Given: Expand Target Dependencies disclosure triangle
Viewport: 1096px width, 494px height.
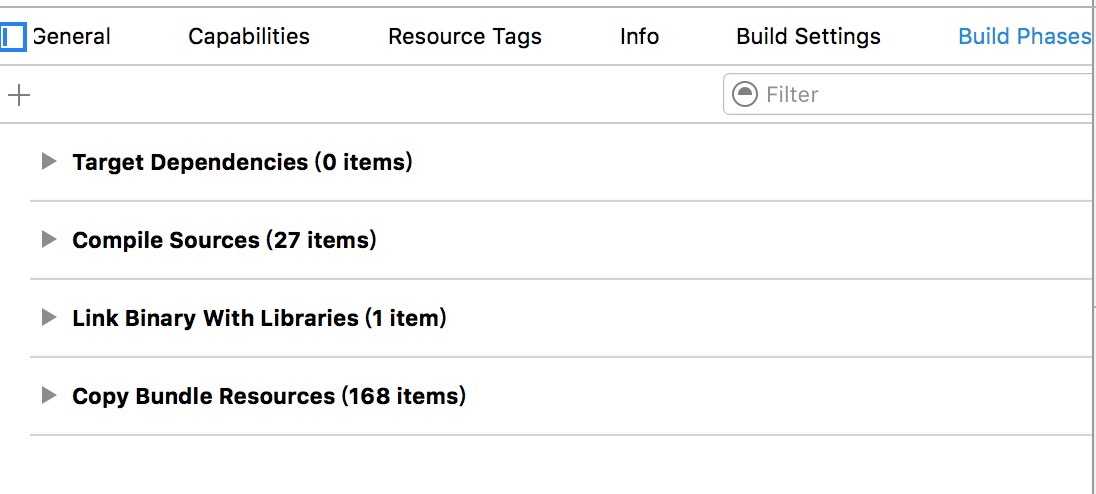Looking at the screenshot, I should (48, 161).
